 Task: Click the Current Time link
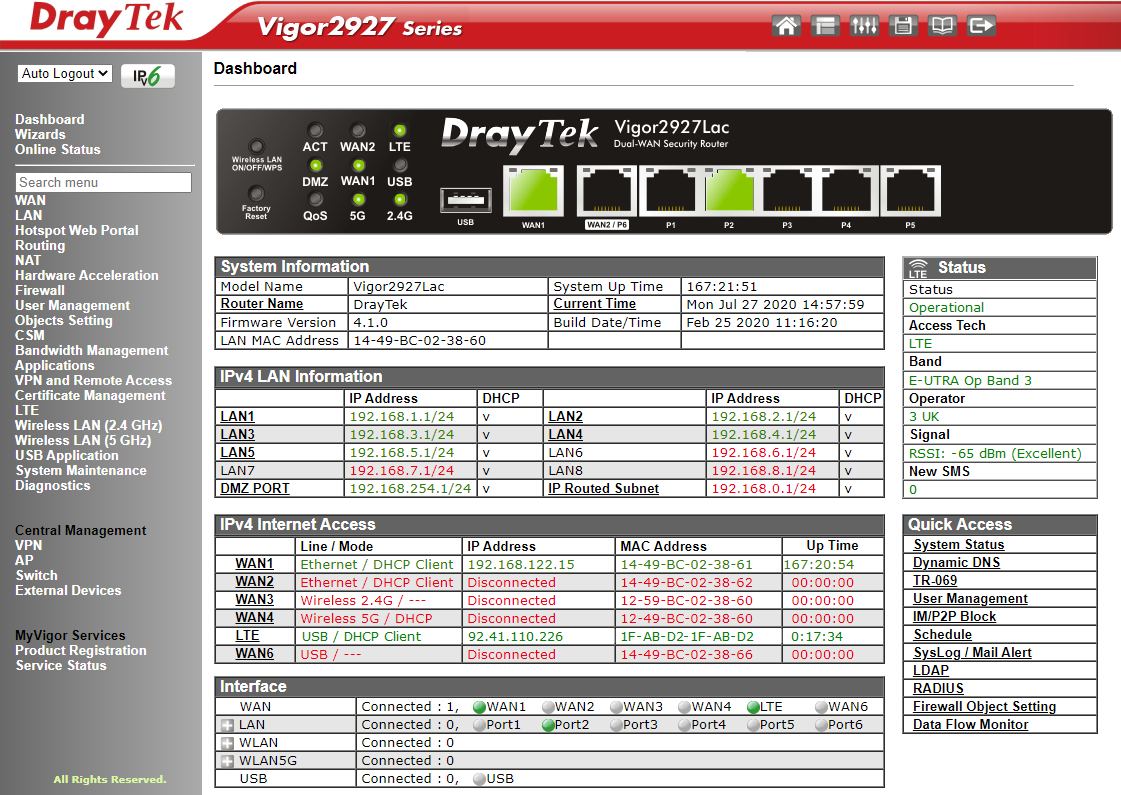click(594, 303)
